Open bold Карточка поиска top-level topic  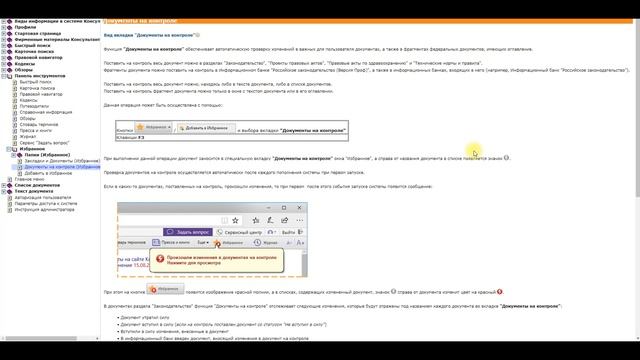pos(34,52)
